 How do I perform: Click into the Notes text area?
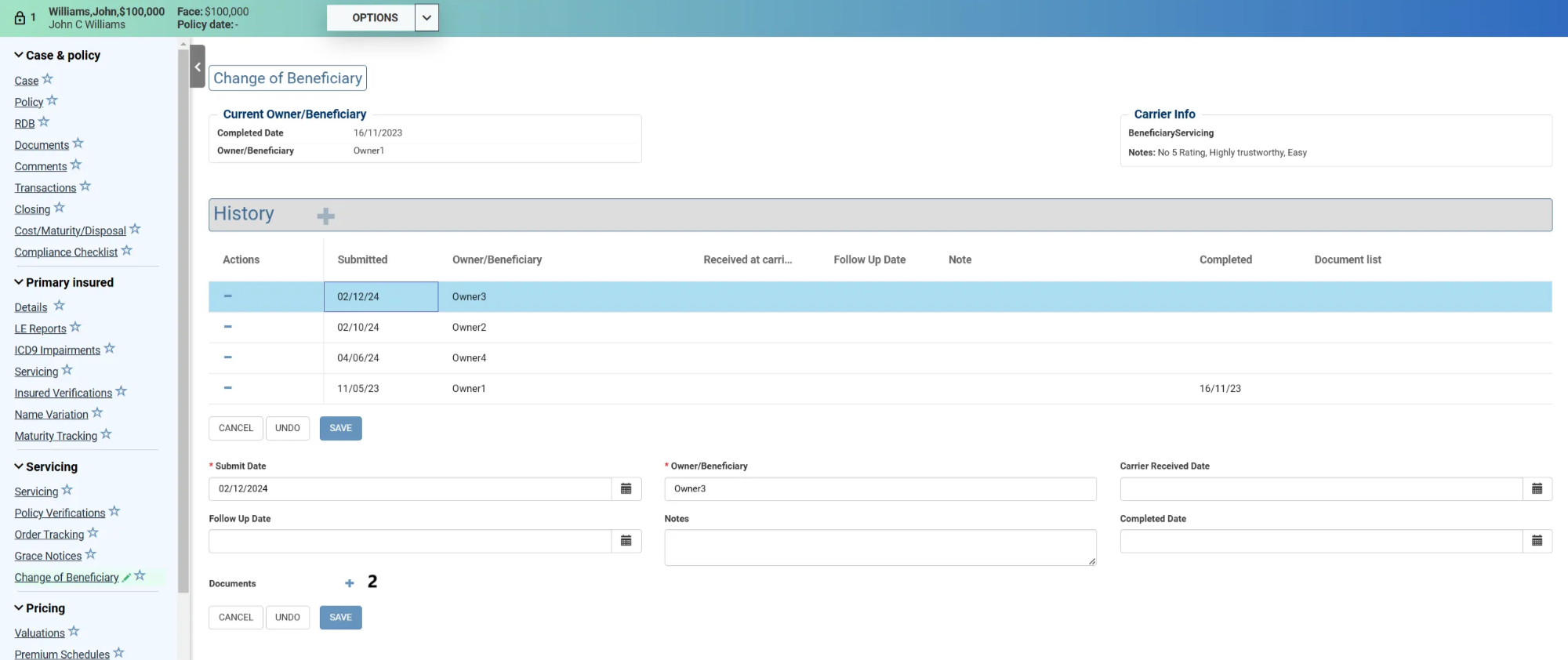[x=879, y=547]
